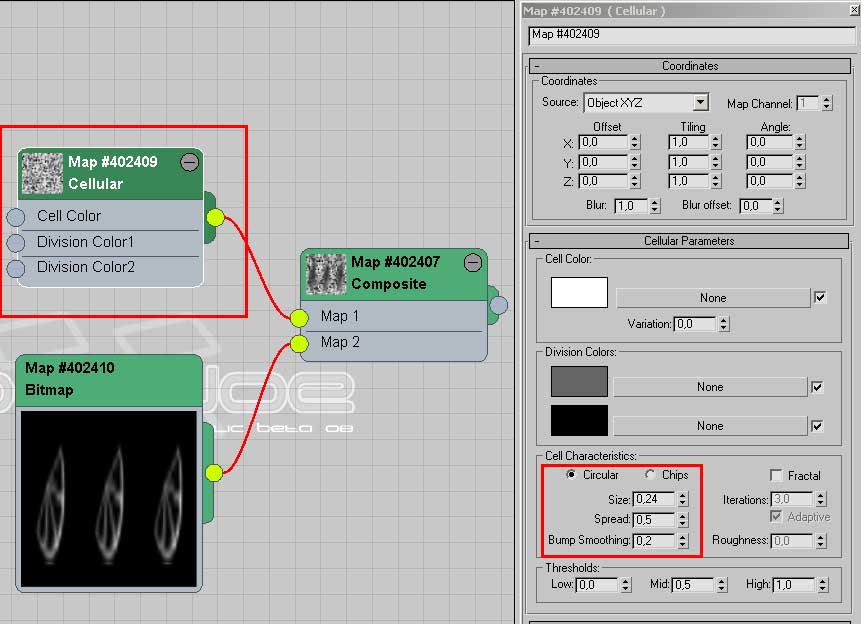Collapse the Composite node with minus icon
Viewport: 861px width, 624px height.
point(473,263)
